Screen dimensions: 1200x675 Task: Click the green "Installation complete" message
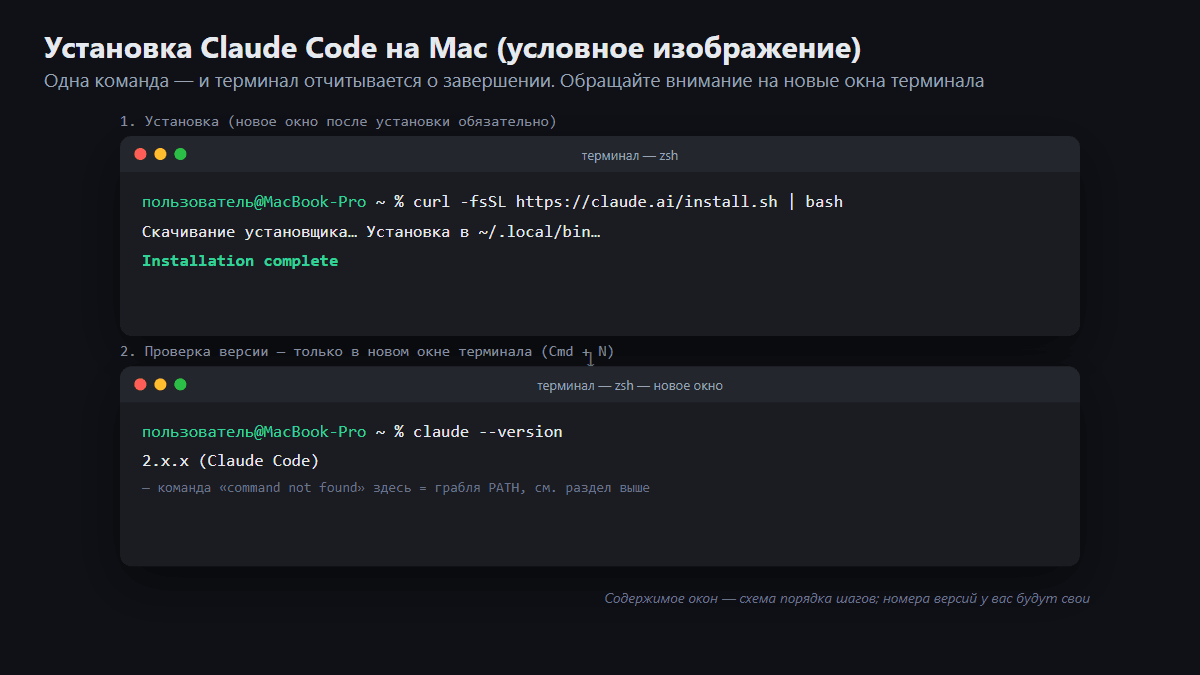point(240,261)
